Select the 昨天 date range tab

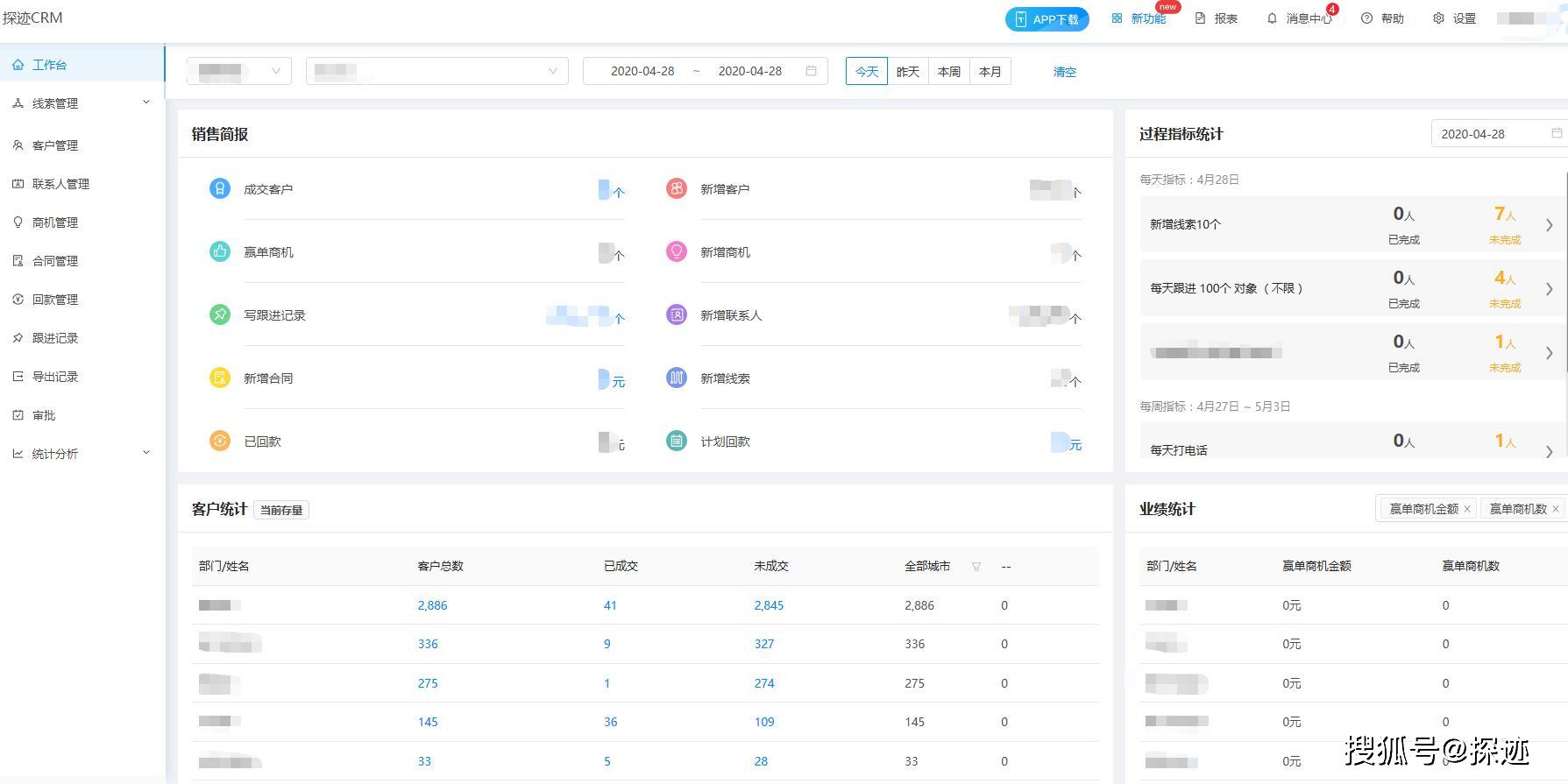(x=908, y=71)
